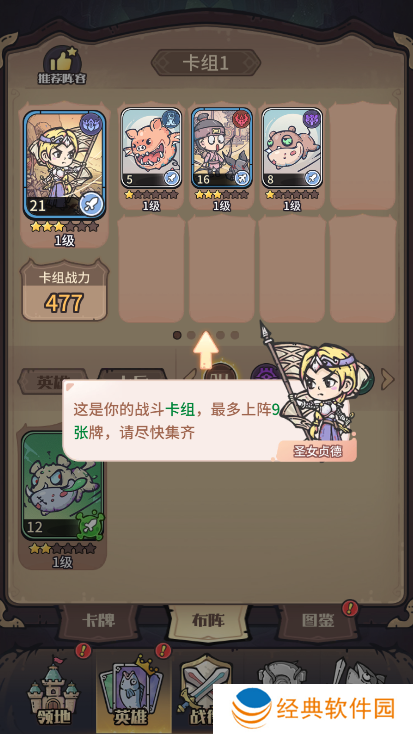Tap the empty fifth deck slot
Image resolution: width=413 pixels, height=734 pixels.
pos(362,156)
